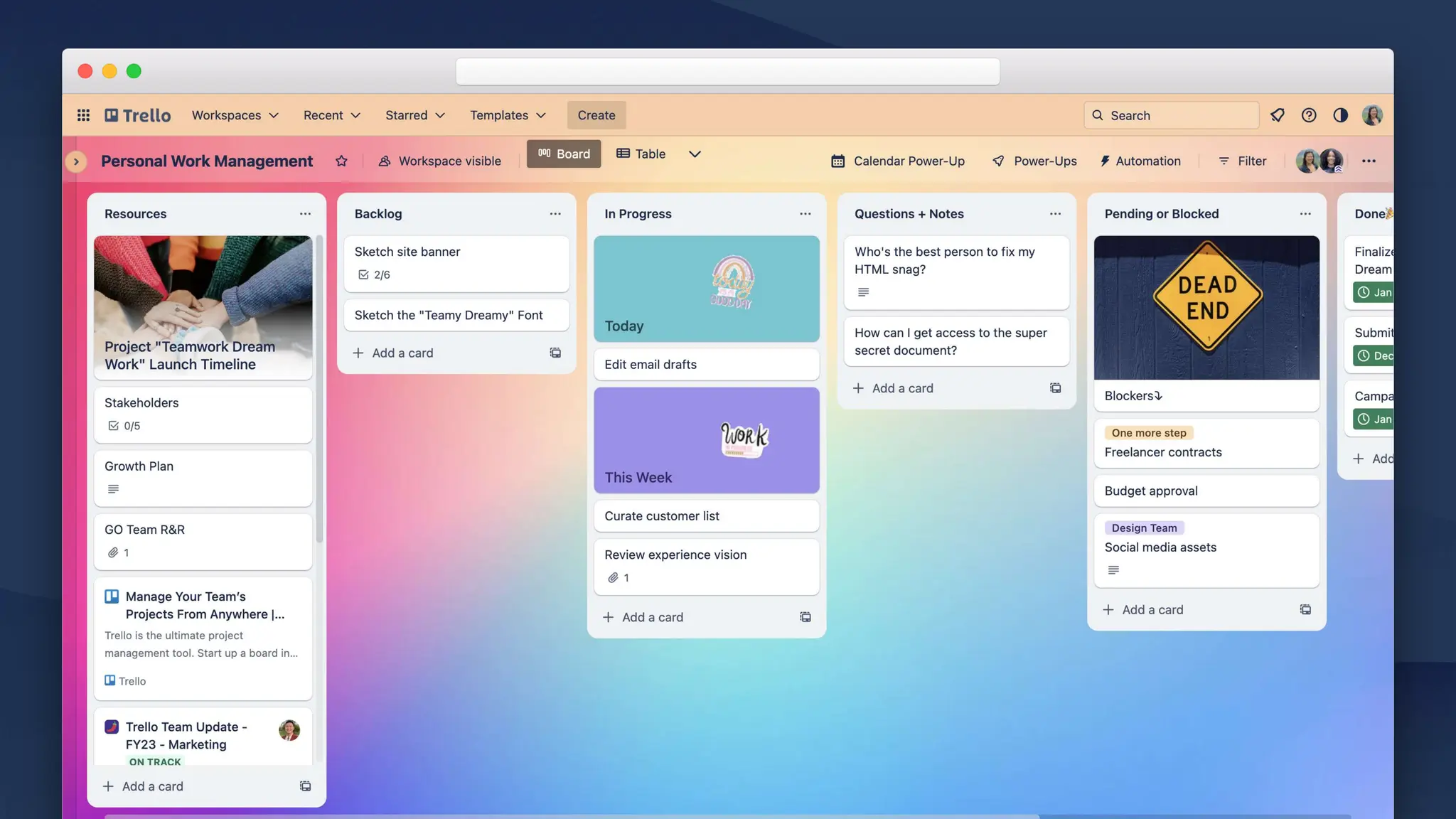This screenshot has width=1456, height=819.
Task: Click the green Jan due date badge
Action: (x=1374, y=292)
